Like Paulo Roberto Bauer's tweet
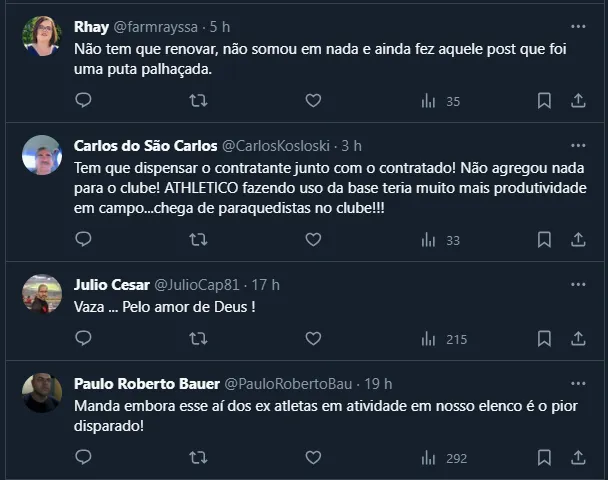Screen dimensions: 608x480 click(x=313, y=458)
